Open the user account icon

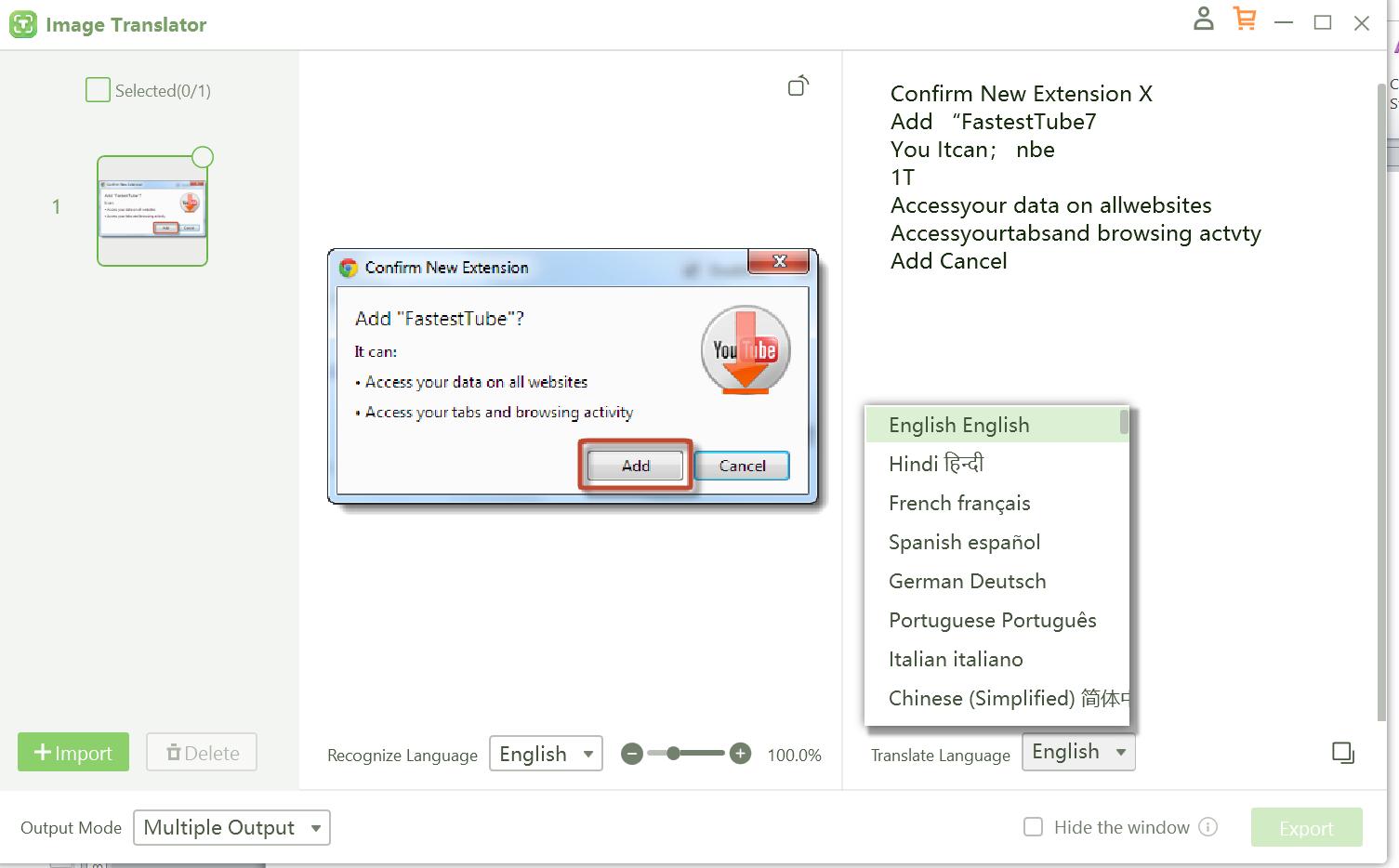[x=1203, y=20]
